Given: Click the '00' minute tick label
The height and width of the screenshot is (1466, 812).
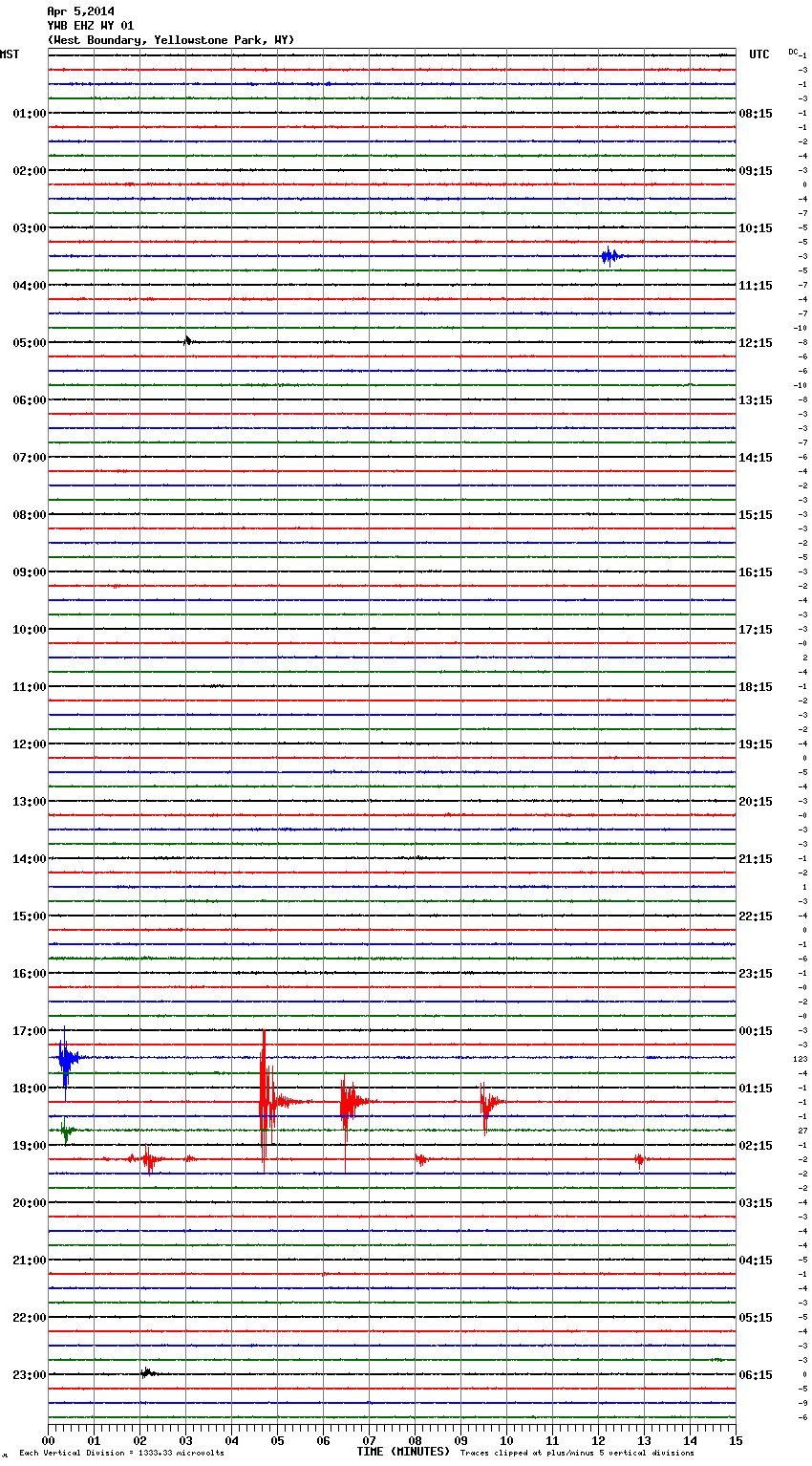Looking at the screenshot, I should tap(48, 1440).
